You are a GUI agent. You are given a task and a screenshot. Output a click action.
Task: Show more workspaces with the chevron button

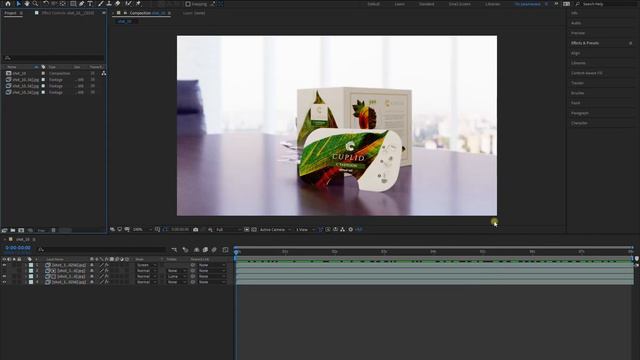[556, 4]
